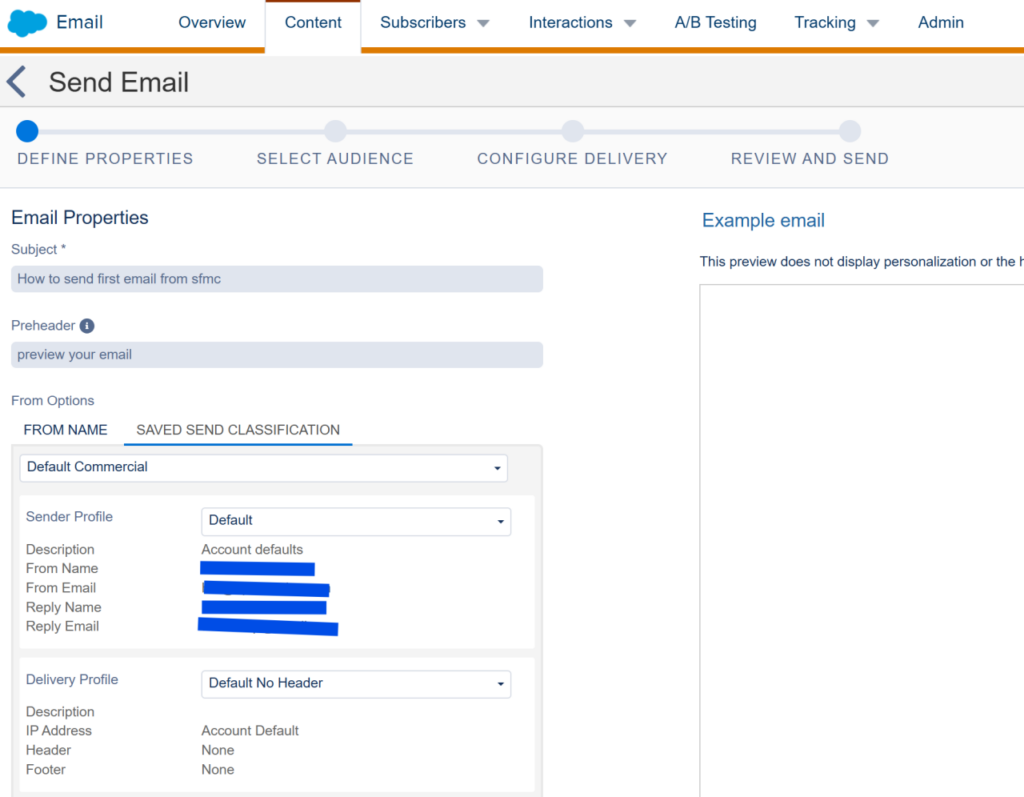The width and height of the screenshot is (1024, 797).
Task: Click inside the example email preview pane
Action: [x=862, y=540]
